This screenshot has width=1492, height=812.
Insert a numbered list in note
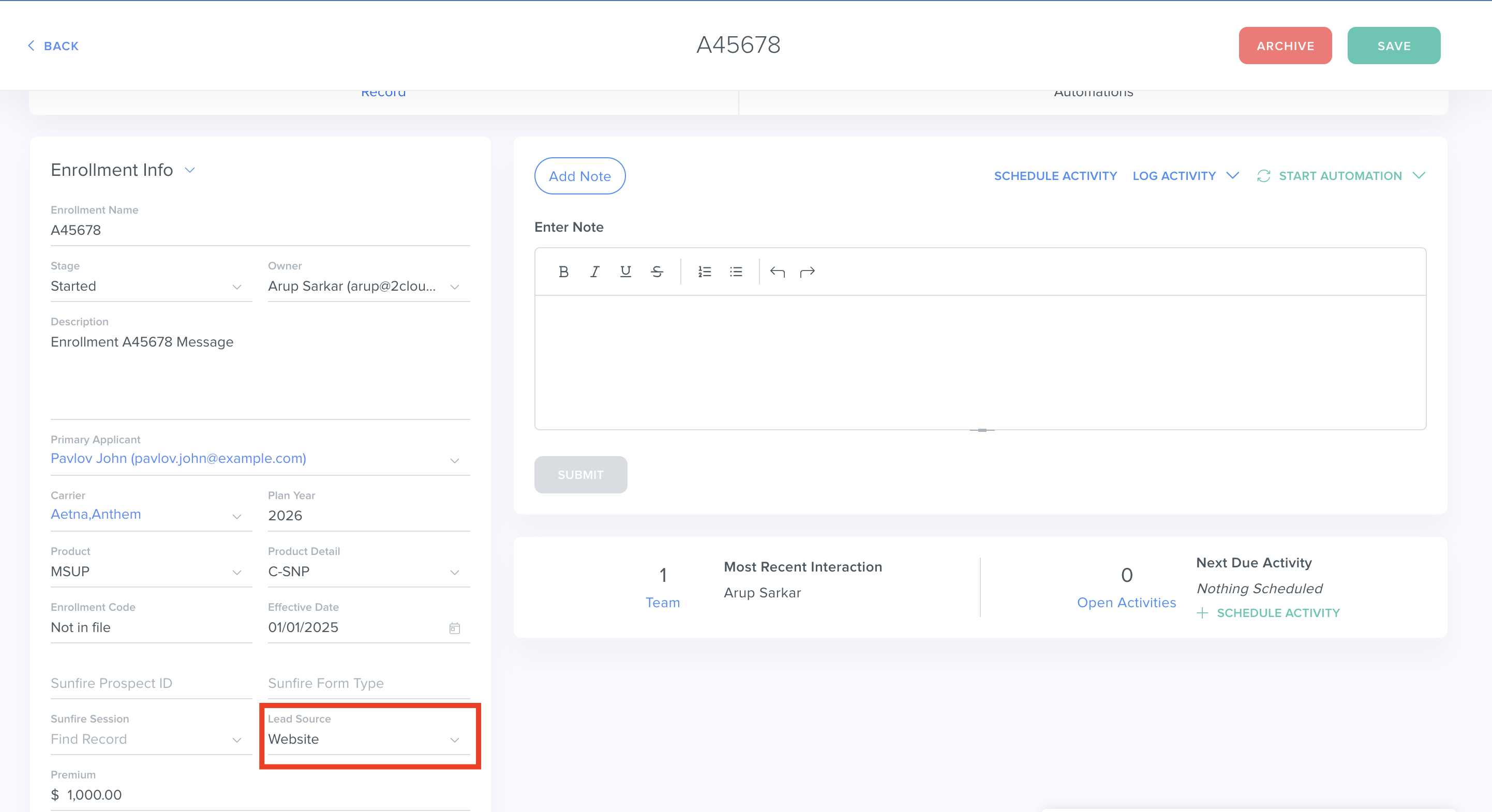point(704,272)
